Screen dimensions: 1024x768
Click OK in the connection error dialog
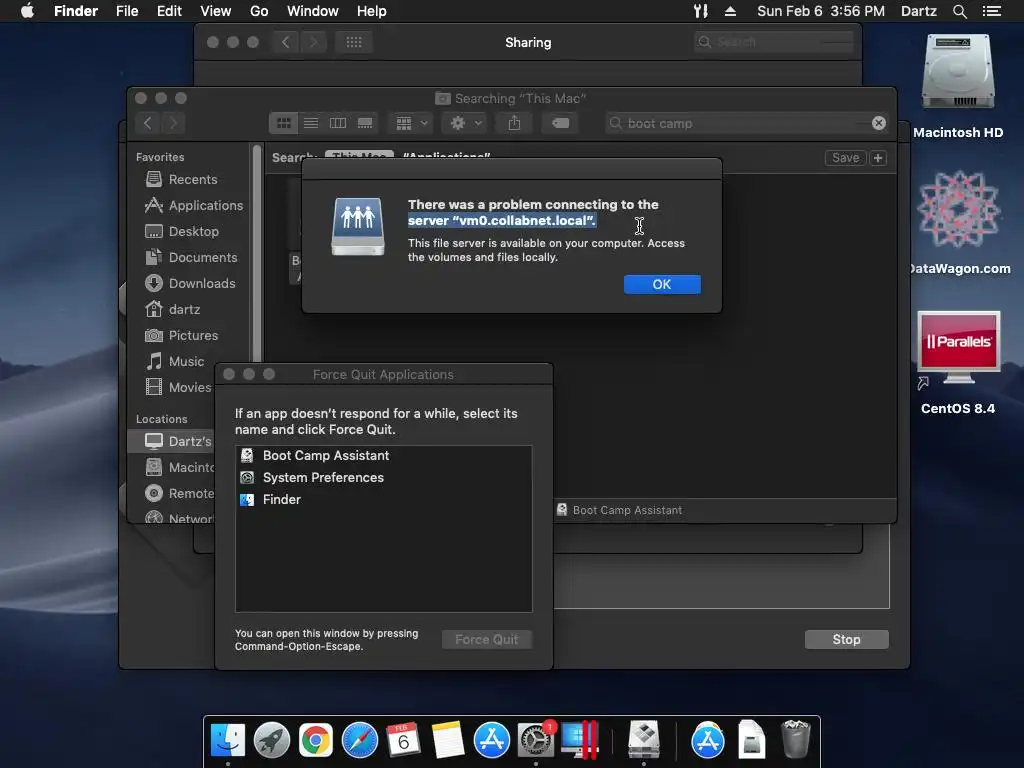(662, 284)
